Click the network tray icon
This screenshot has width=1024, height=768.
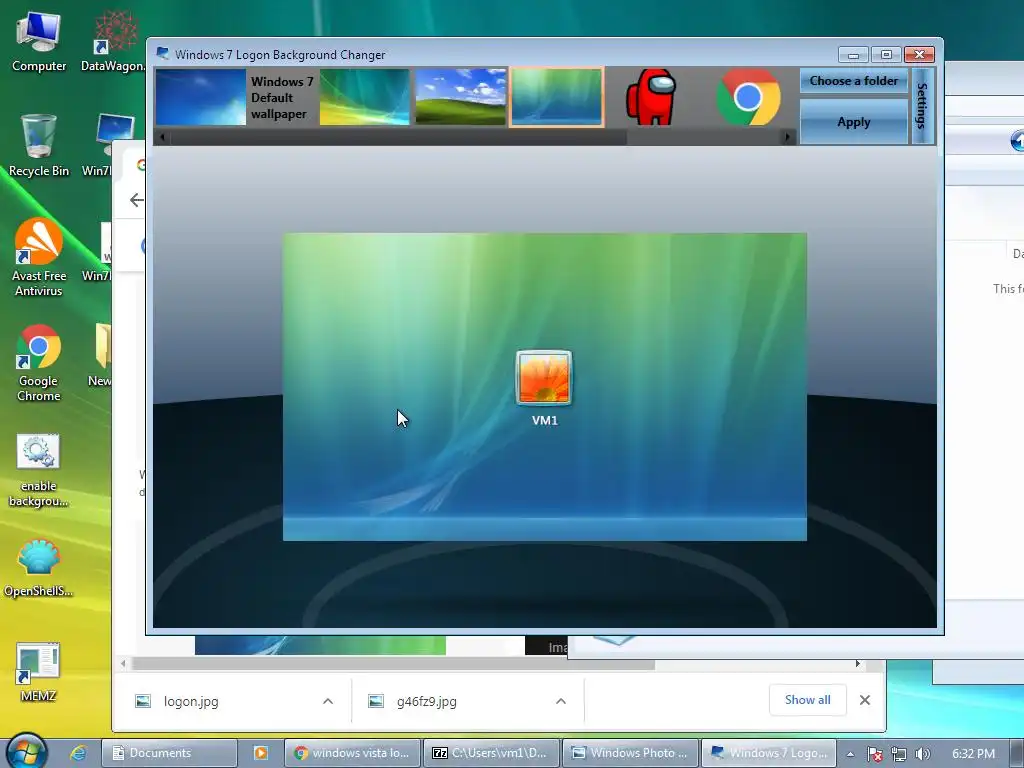(899, 754)
